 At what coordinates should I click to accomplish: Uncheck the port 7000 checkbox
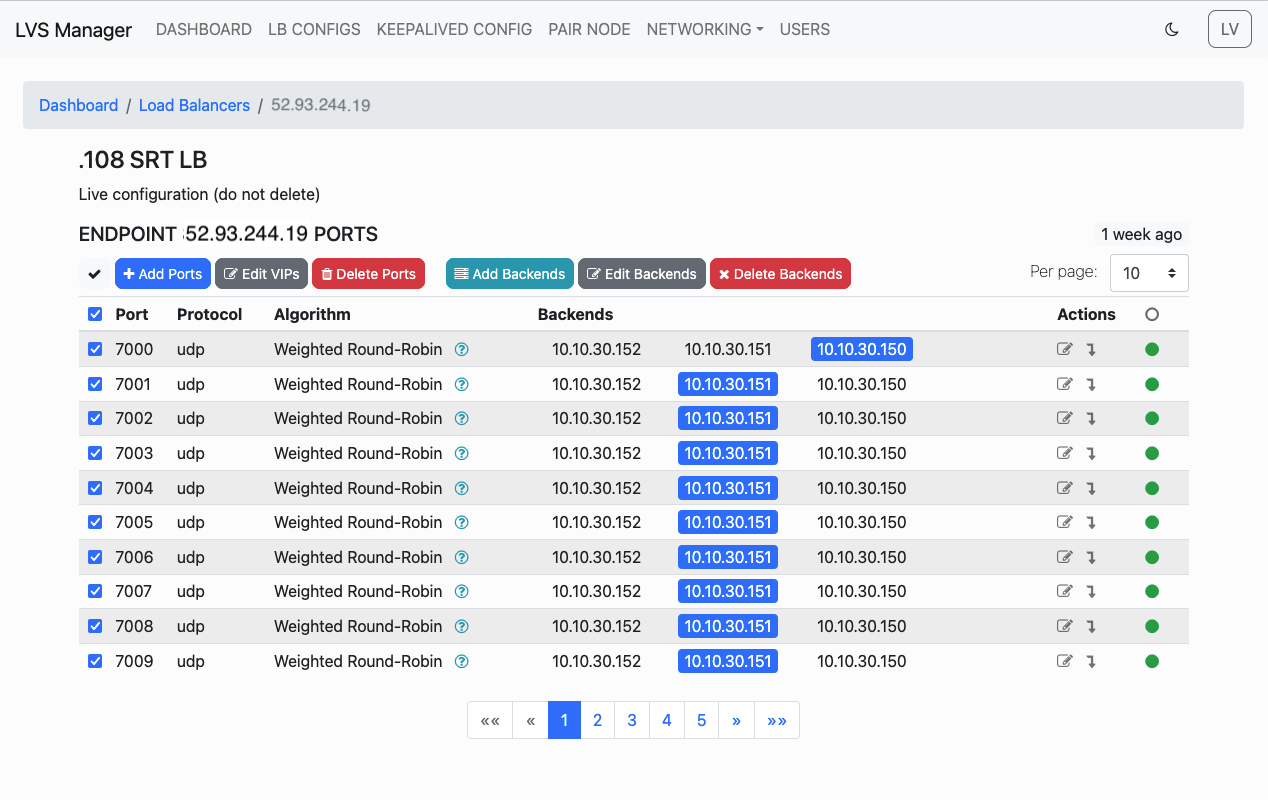click(x=95, y=349)
